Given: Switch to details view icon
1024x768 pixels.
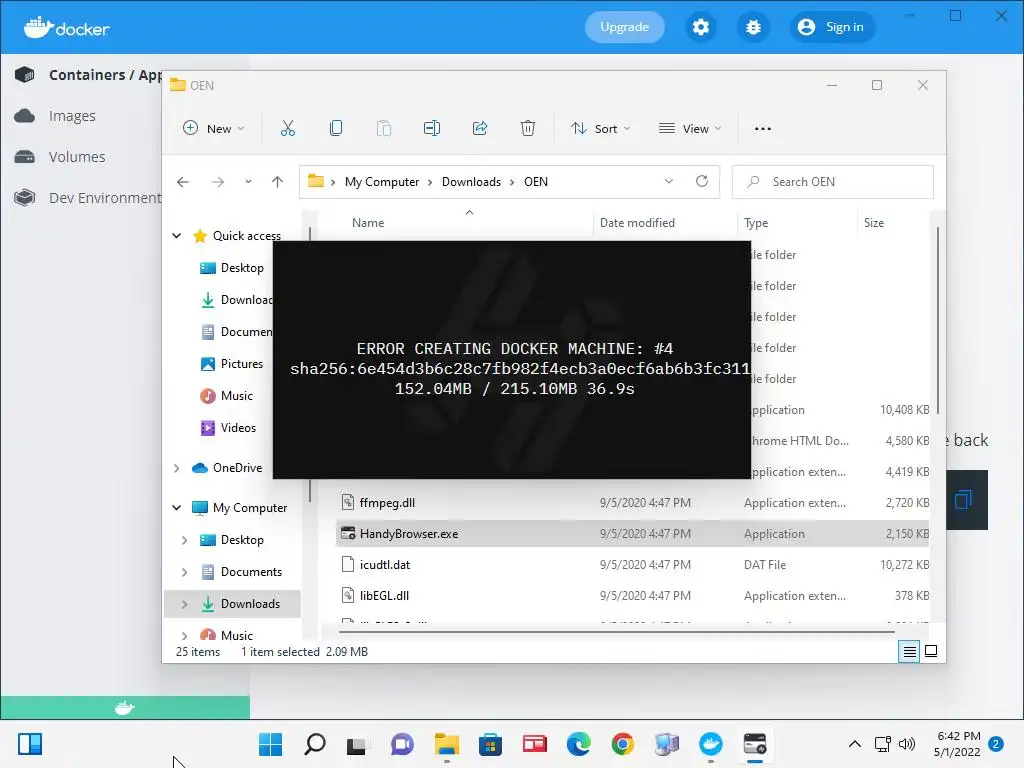Looking at the screenshot, I should pyautogui.click(x=909, y=652).
